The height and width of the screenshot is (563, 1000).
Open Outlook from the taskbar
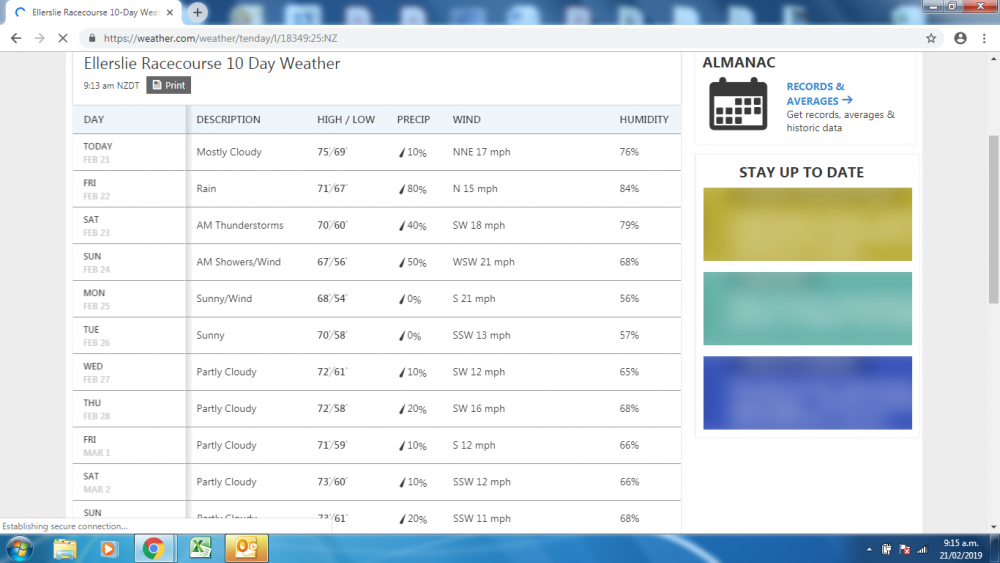click(x=246, y=548)
